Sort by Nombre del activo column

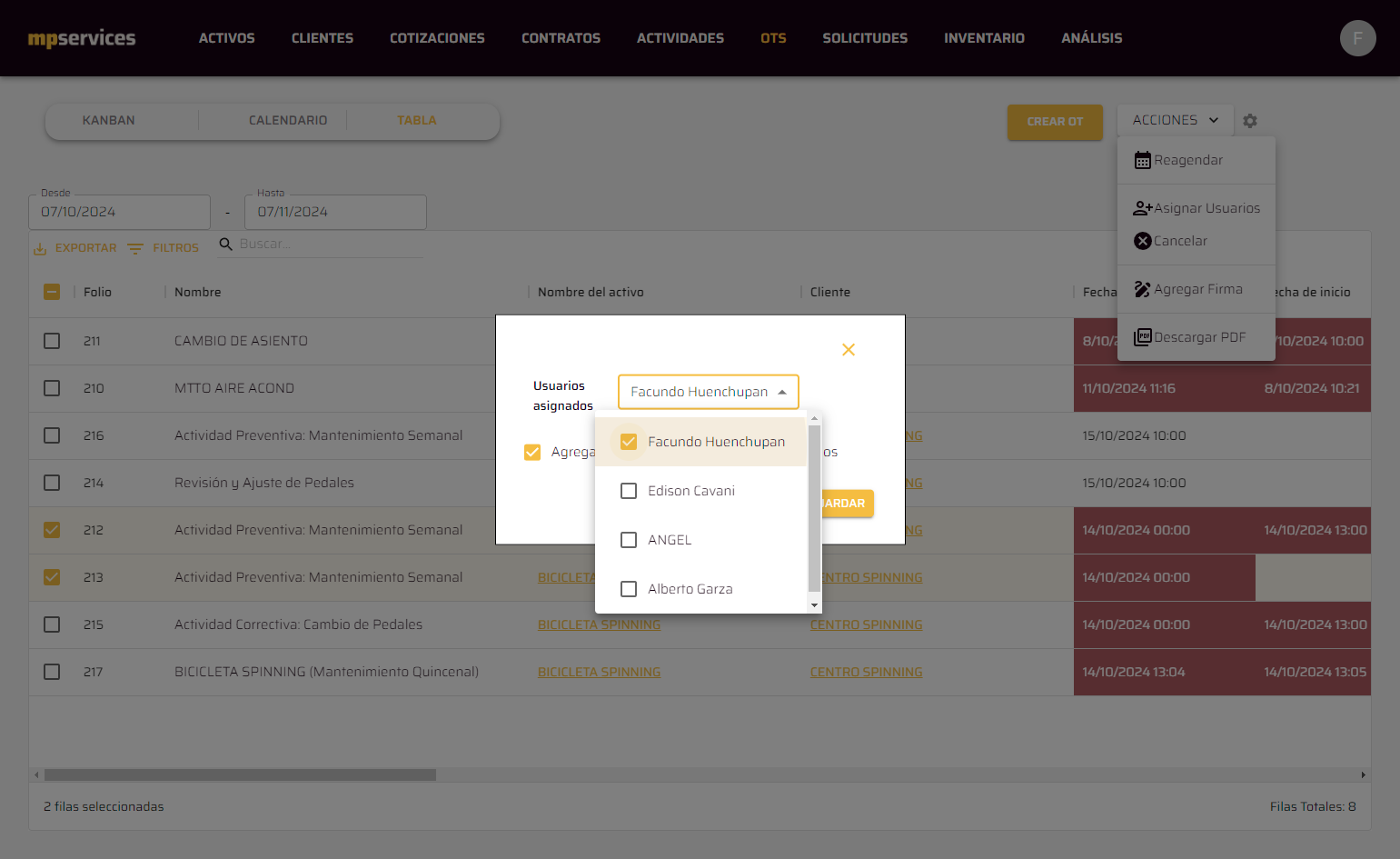[x=591, y=292]
